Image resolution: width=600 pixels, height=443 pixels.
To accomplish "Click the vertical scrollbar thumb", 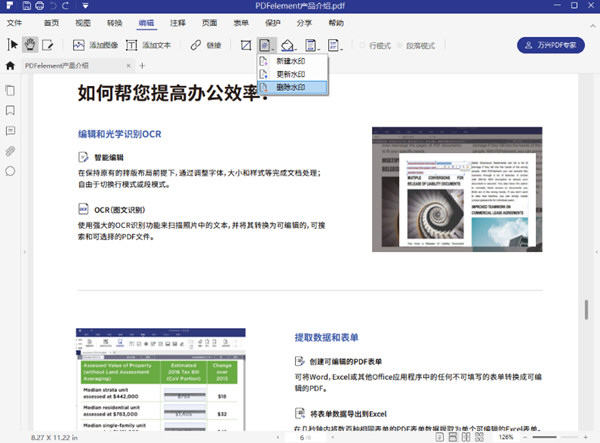I will (x=586, y=310).
